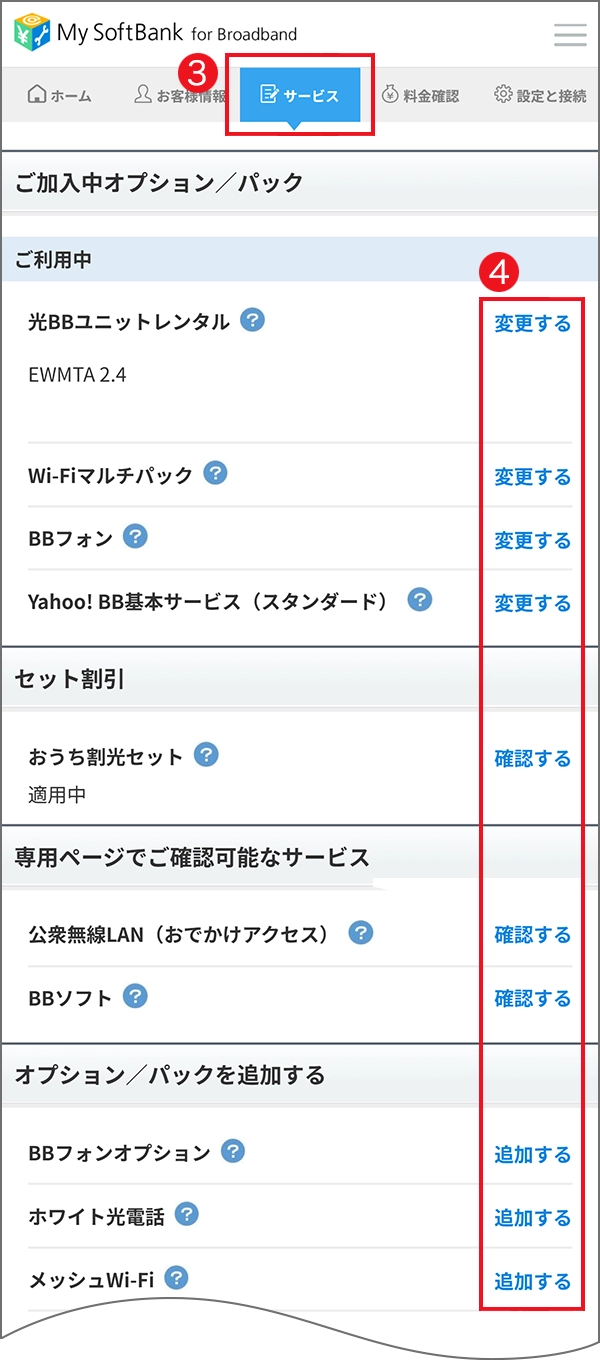This screenshot has height=1360, width=600.
Task: Click help icon beside ホワイト光電話
Action: (x=186, y=1215)
